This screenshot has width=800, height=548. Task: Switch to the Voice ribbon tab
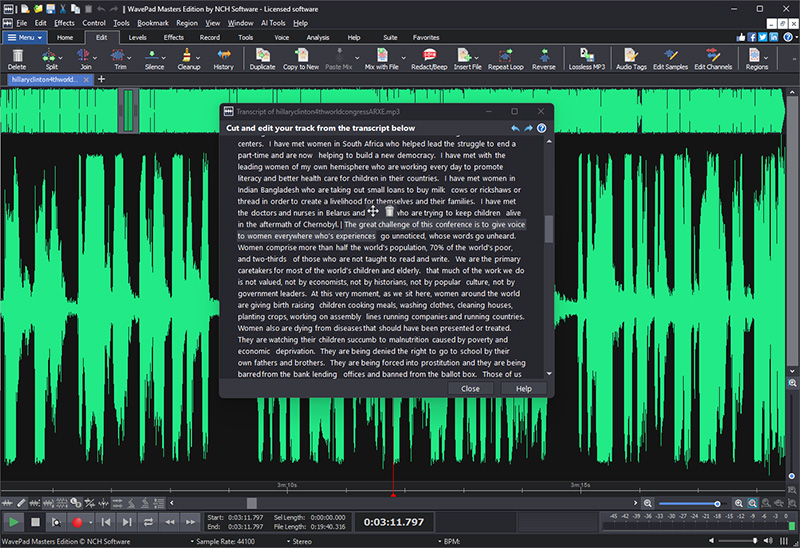tap(282, 37)
